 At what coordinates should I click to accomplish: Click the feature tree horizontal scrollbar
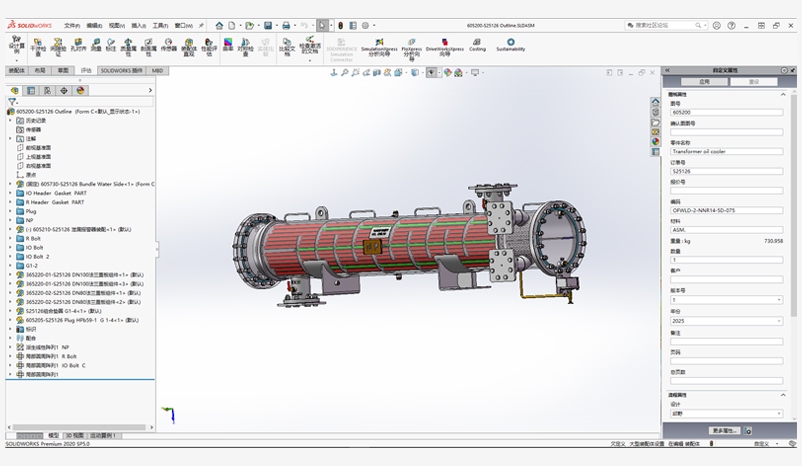coord(79,427)
